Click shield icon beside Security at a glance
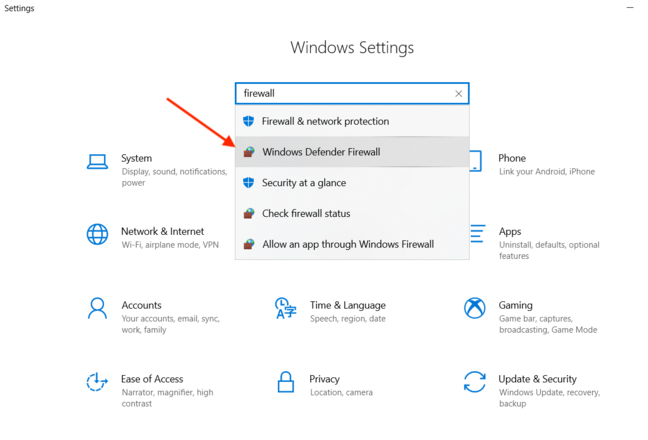The image size is (648, 440). 248,183
